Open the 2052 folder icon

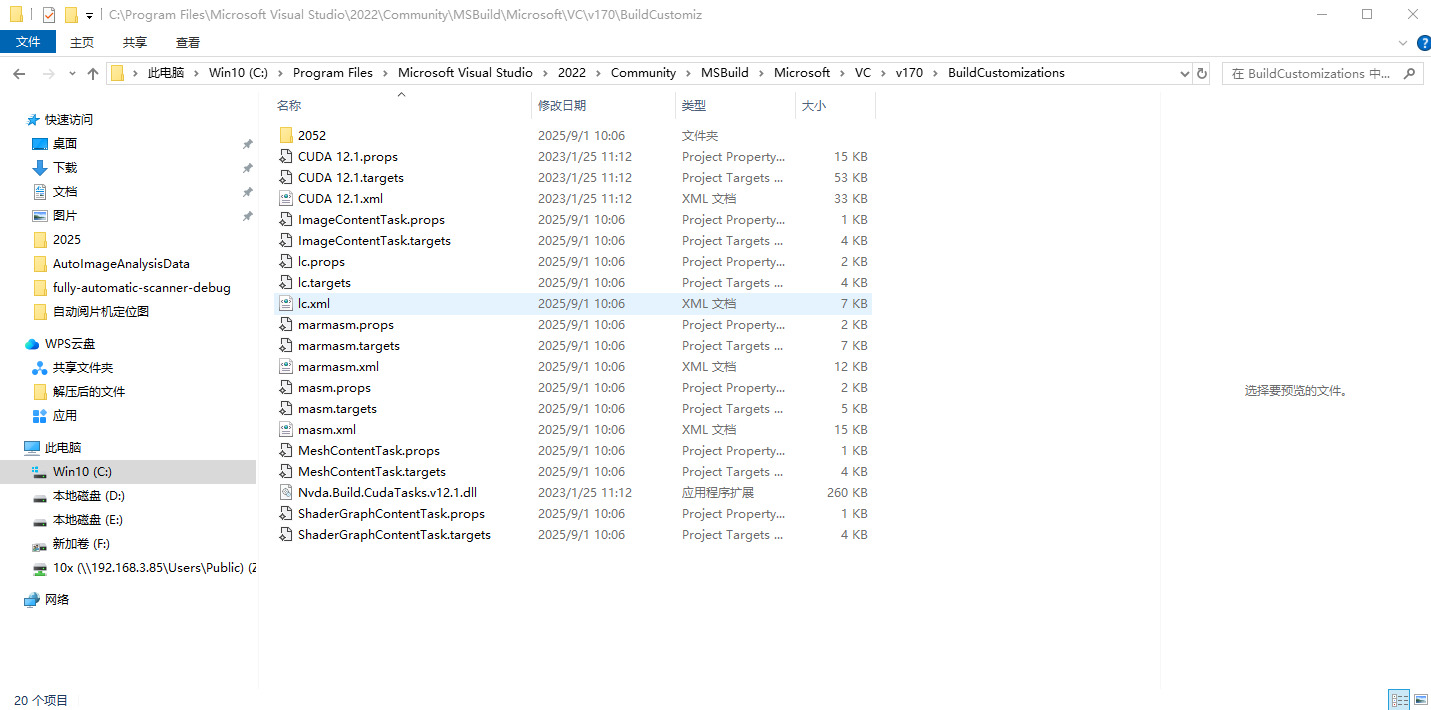pos(286,136)
